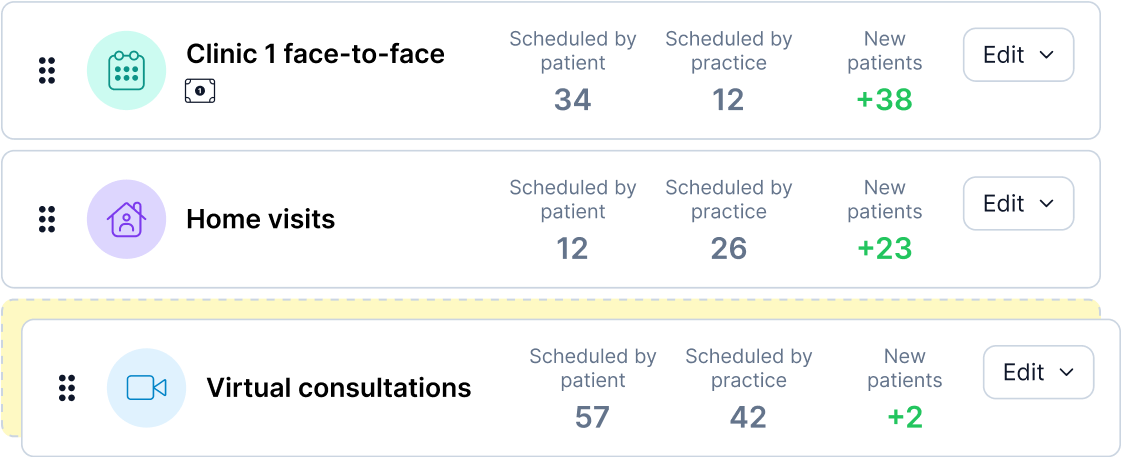The width and height of the screenshot is (1121, 457).
Task: Open Edit dropdown for Home visits
Action: (x=1019, y=203)
